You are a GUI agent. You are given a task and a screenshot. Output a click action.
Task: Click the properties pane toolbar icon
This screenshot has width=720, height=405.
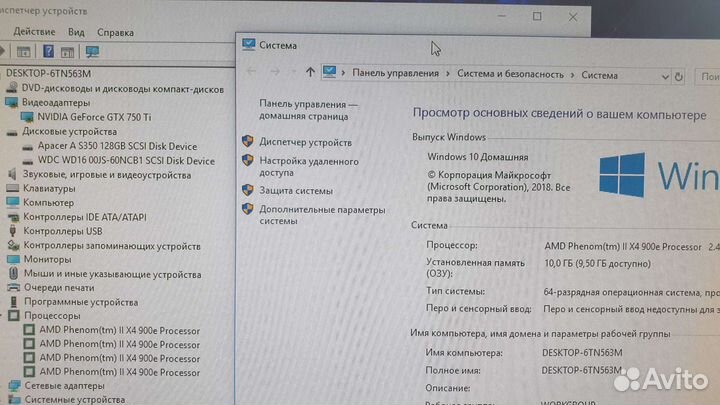point(23,52)
